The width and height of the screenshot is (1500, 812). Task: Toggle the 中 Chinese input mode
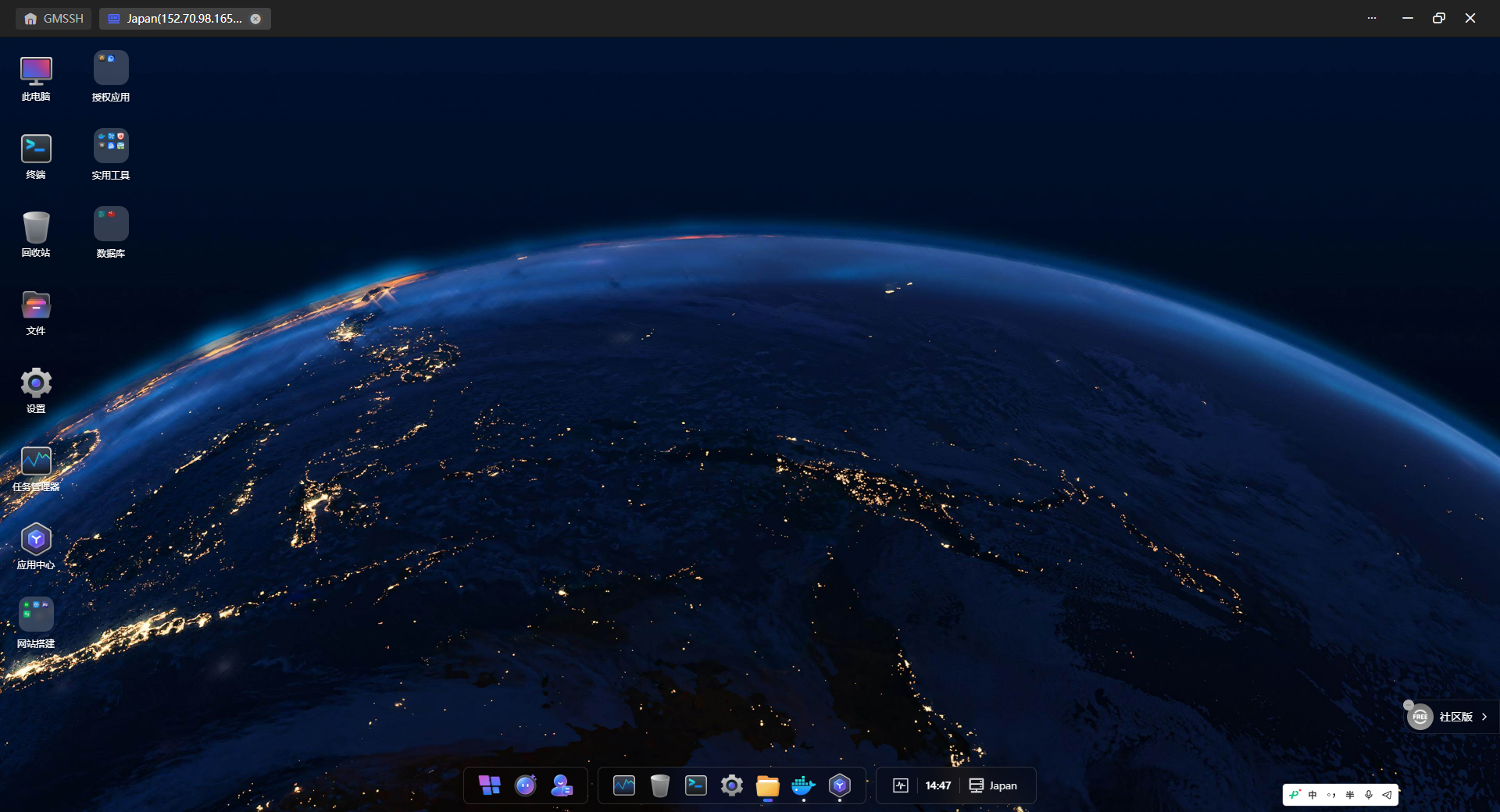[1312, 795]
